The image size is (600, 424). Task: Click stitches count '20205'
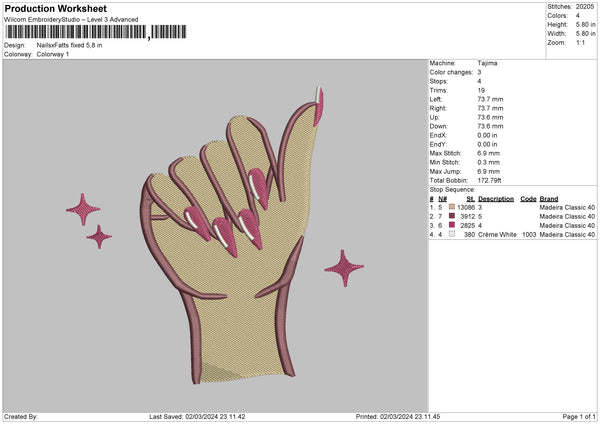point(585,7)
